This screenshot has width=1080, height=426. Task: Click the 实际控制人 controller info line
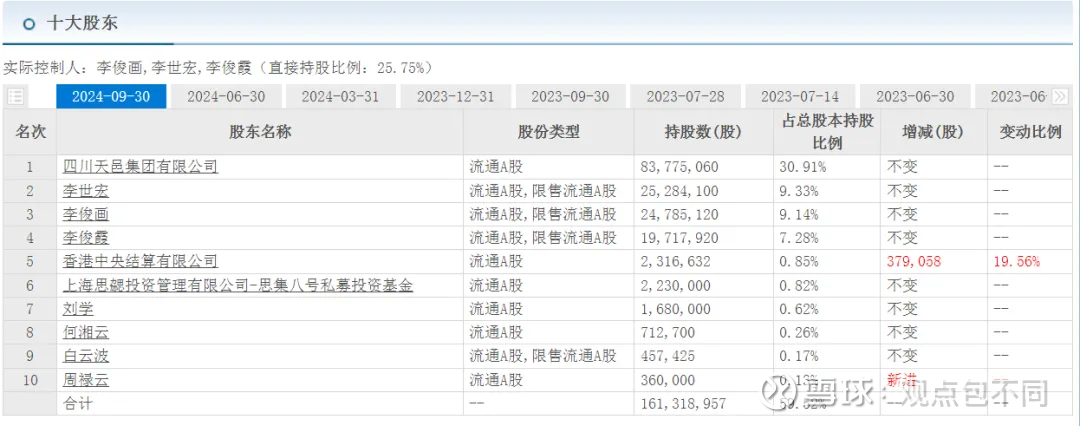(x=218, y=68)
